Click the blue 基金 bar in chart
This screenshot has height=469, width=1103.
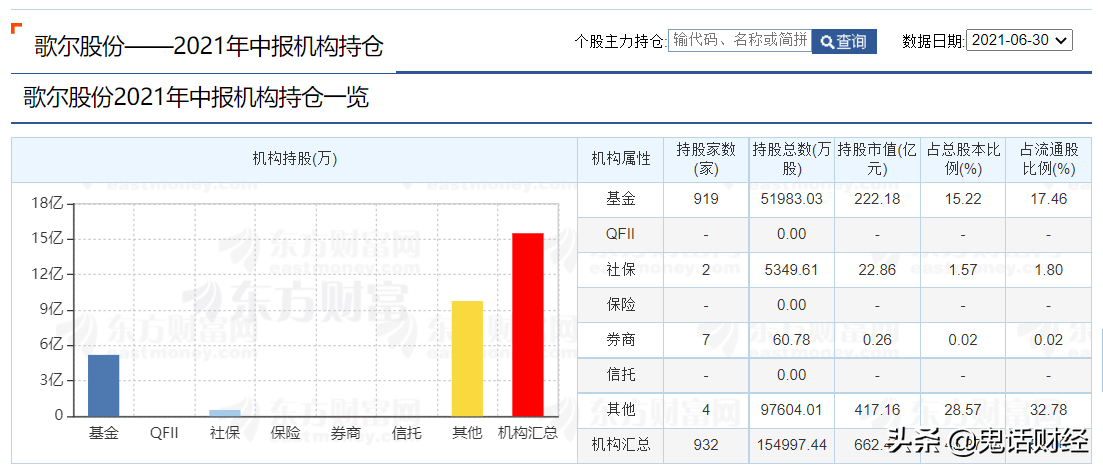[x=103, y=385]
